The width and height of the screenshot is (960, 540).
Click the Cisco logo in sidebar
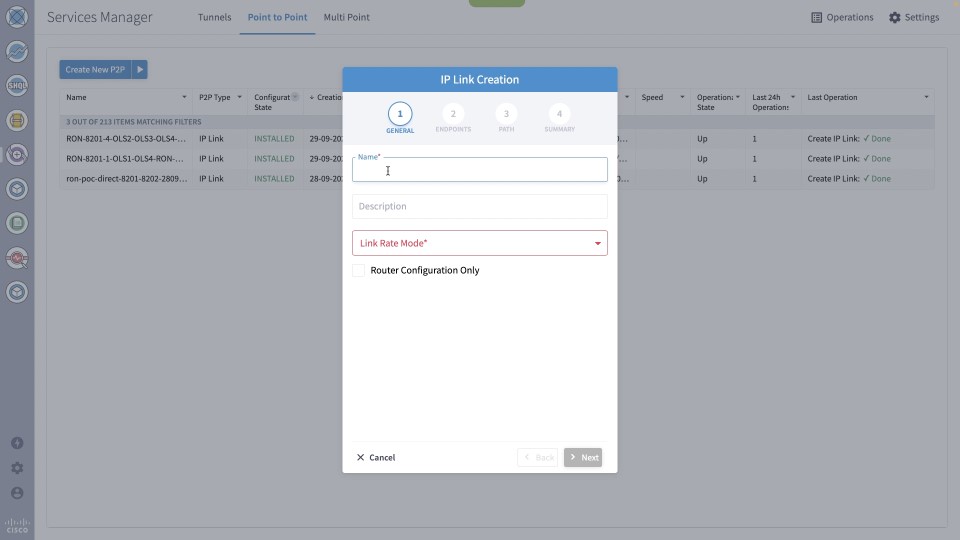point(17,526)
